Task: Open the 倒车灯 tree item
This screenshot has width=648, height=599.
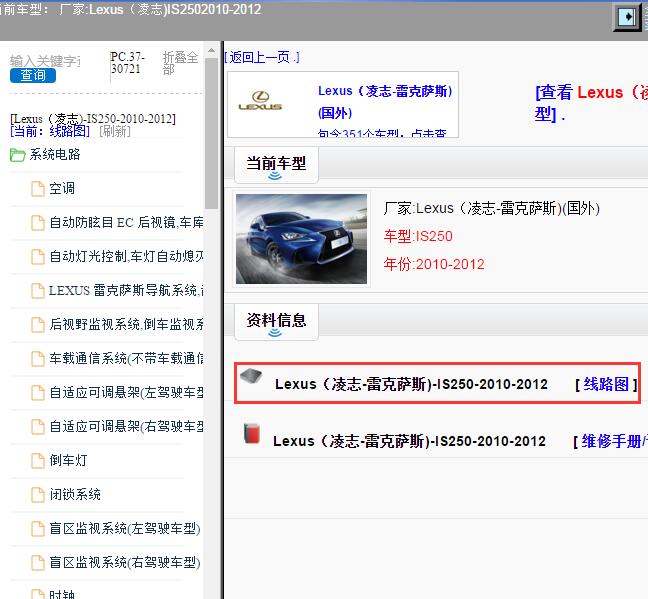Action: tap(68, 461)
